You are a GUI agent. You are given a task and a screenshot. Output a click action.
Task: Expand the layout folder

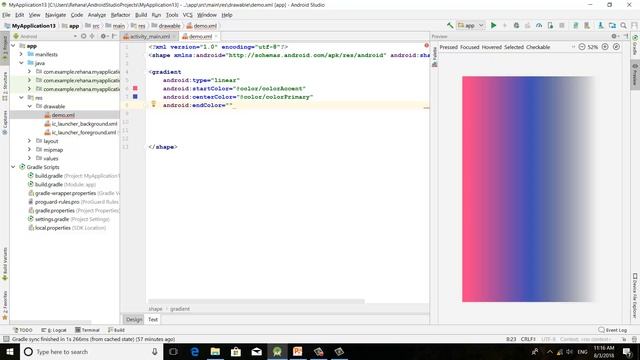[29, 141]
